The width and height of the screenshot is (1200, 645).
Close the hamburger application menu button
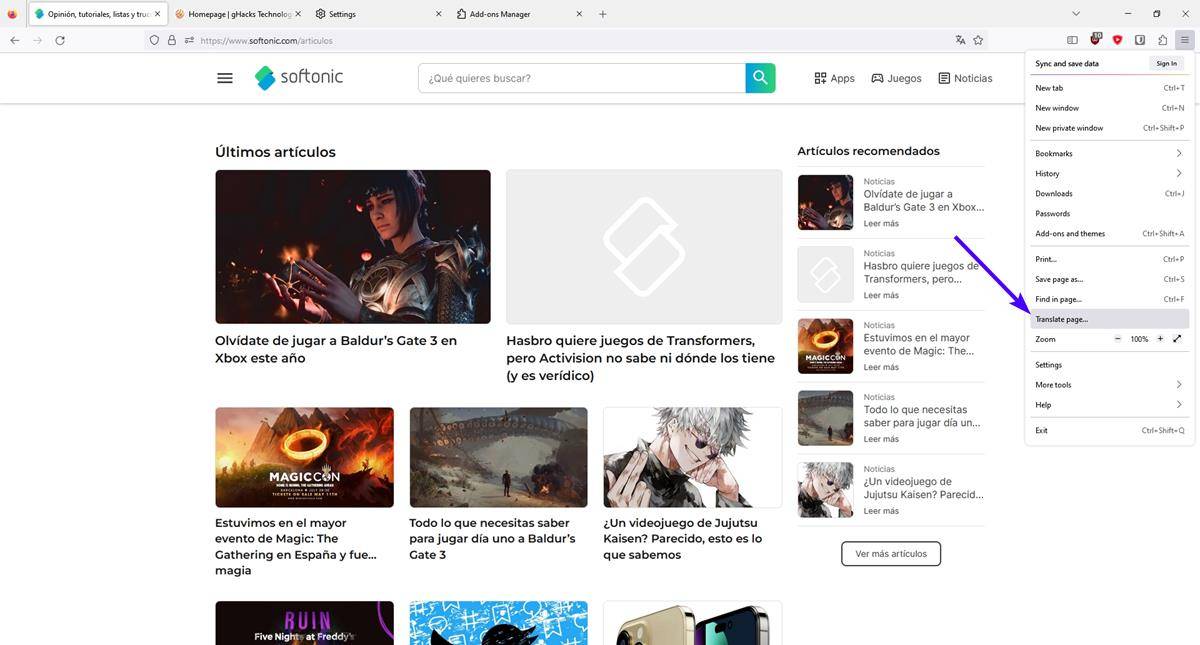[x=1184, y=40]
